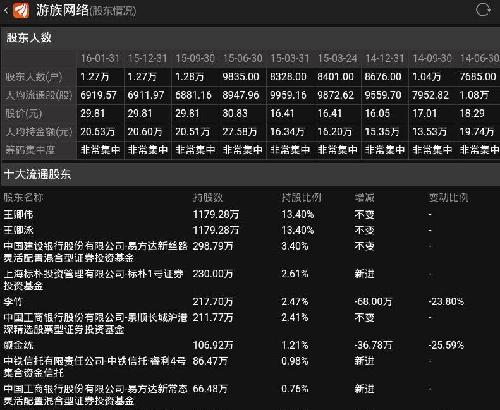500x410 pixels.
Task: Select the 8328.00 shareholder count cell
Action: [x=288, y=77]
